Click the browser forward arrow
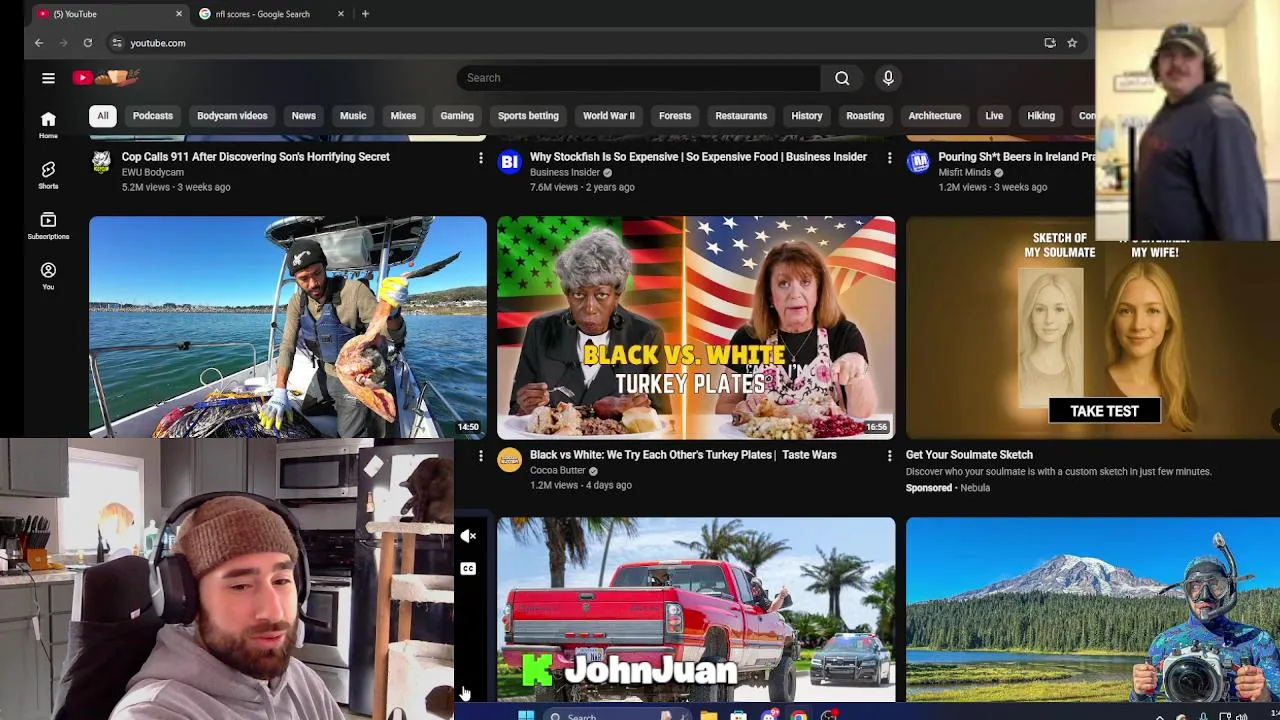Image resolution: width=1280 pixels, height=720 pixels. 63,43
